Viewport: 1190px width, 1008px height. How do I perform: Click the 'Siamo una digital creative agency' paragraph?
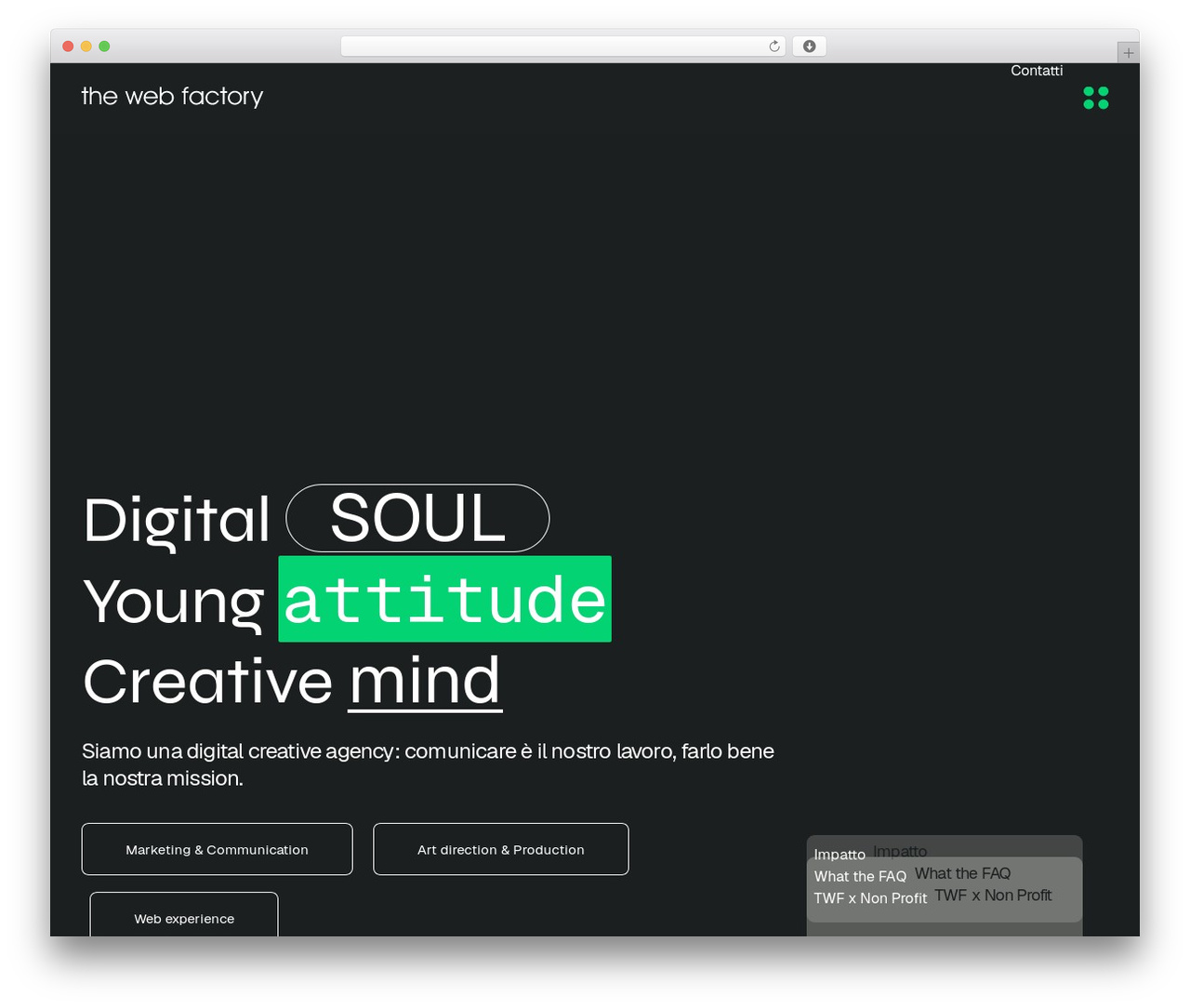click(428, 764)
